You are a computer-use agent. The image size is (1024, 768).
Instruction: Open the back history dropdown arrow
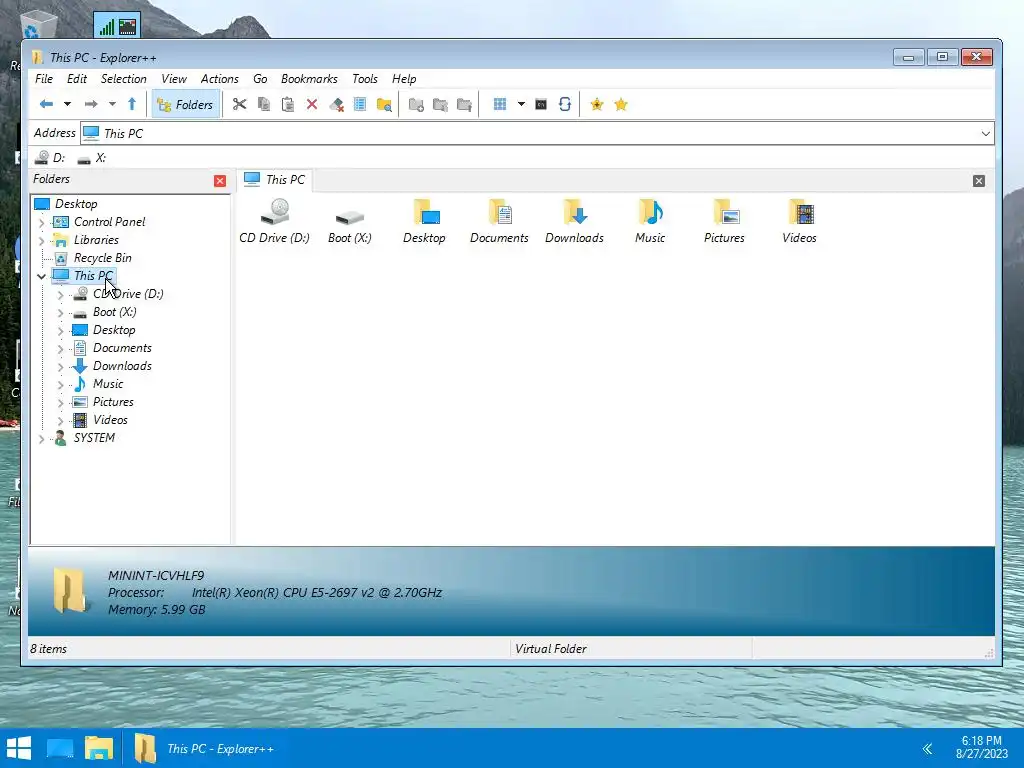67,104
